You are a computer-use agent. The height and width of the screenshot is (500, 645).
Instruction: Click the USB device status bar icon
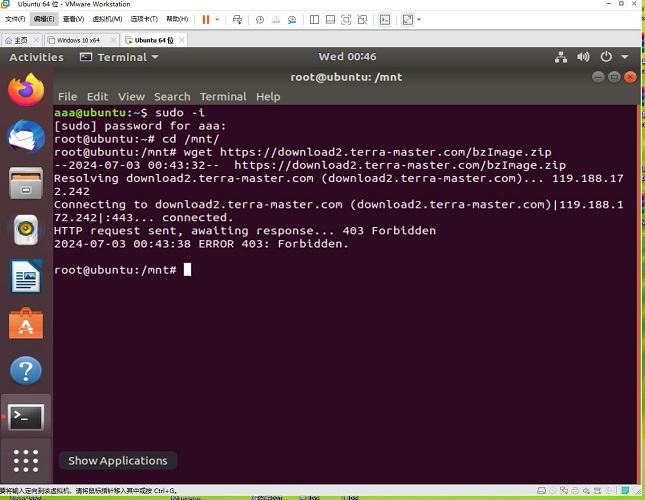597,491
